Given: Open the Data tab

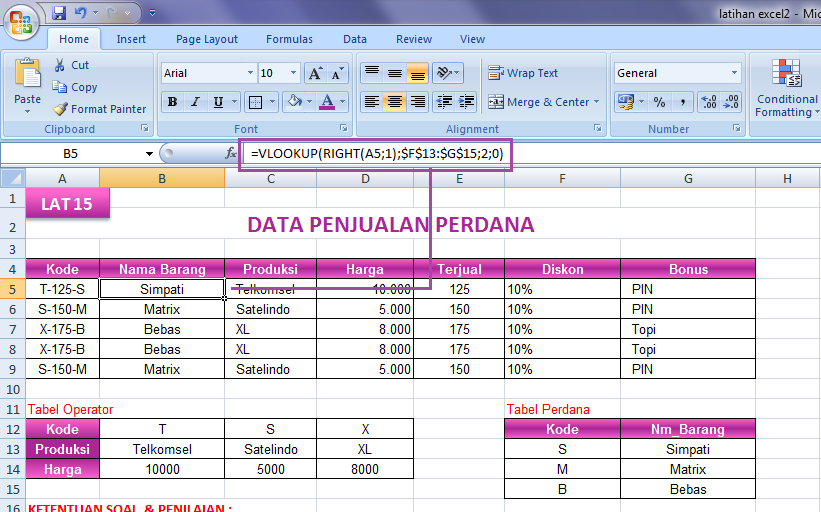Looking at the screenshot, I should pyautogui.click(x=354, y=39).
